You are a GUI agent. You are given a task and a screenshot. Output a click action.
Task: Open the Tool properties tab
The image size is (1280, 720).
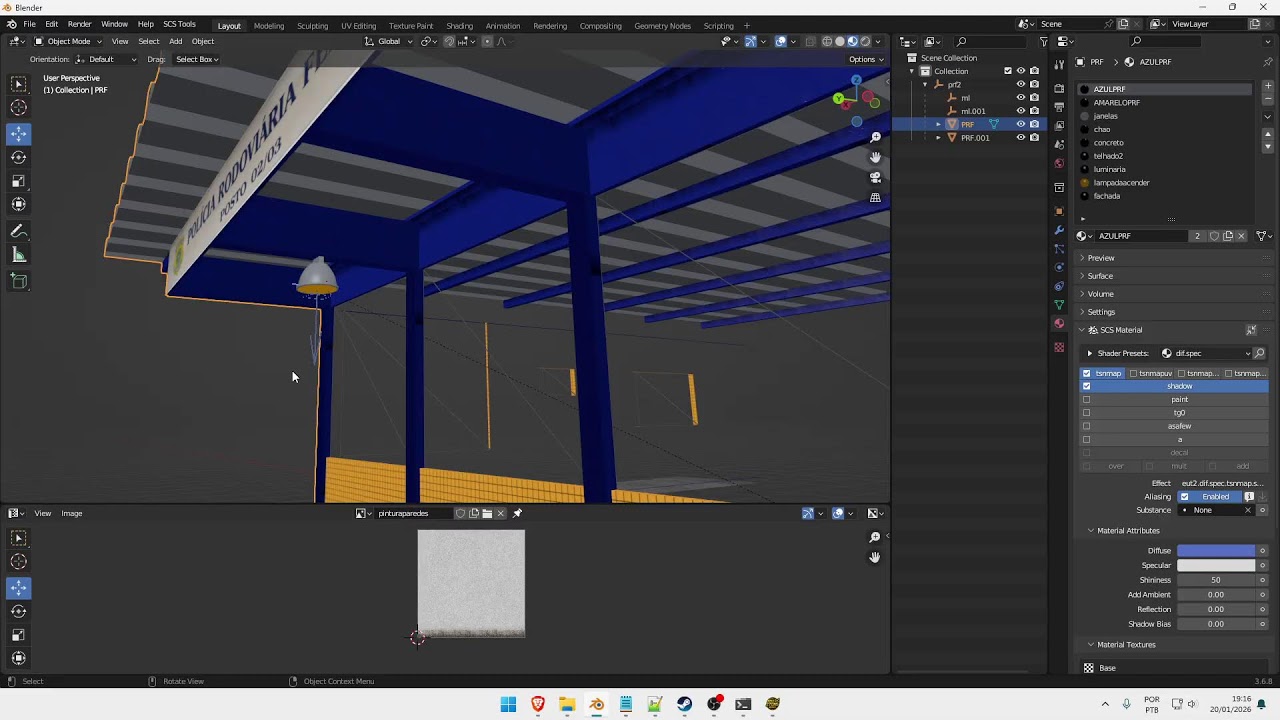1059,65
